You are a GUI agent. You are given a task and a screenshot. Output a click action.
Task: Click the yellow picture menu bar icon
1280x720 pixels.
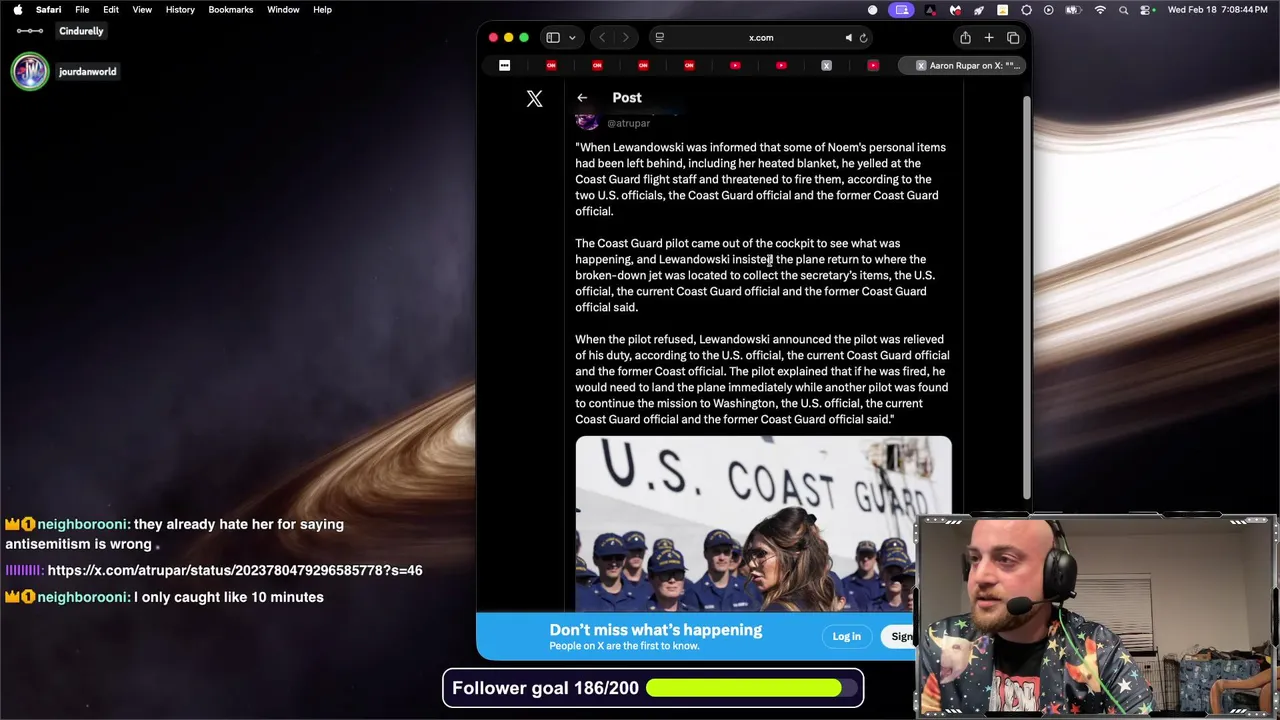coord(1002,10)
